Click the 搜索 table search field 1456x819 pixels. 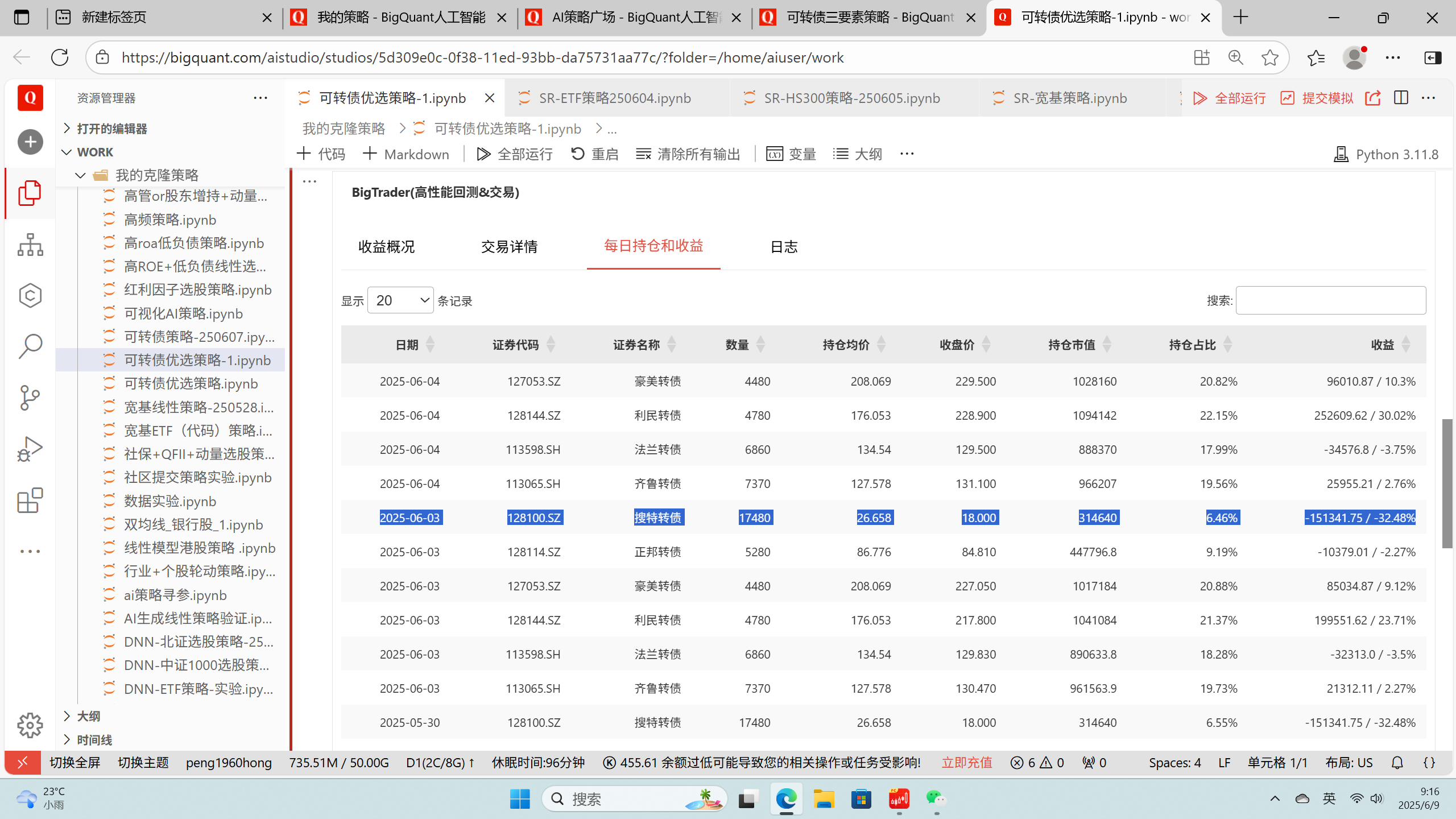click(x=1330, y=300)
